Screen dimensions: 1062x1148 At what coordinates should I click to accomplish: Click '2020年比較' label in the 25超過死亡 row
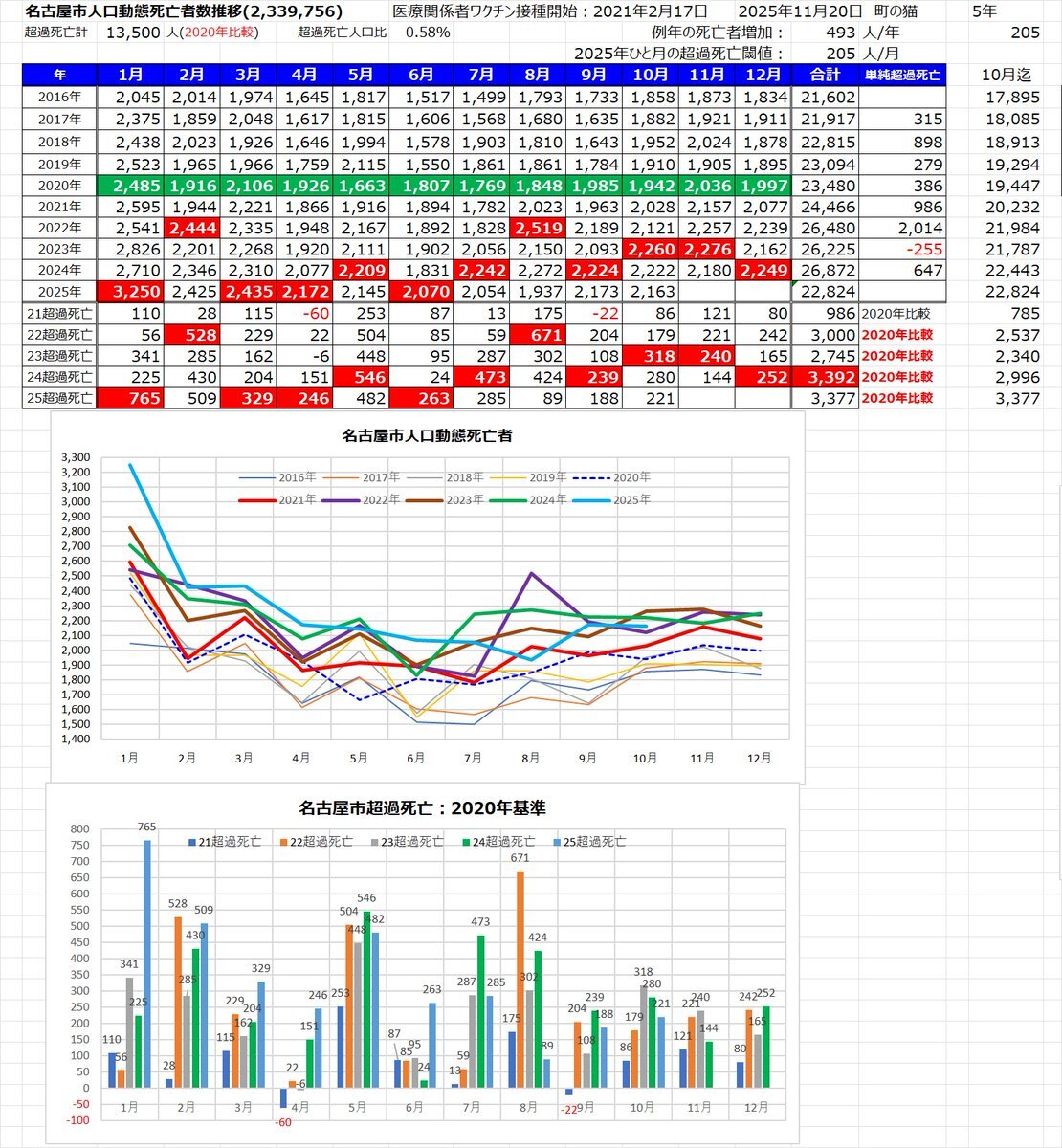(x=896, y=397)
